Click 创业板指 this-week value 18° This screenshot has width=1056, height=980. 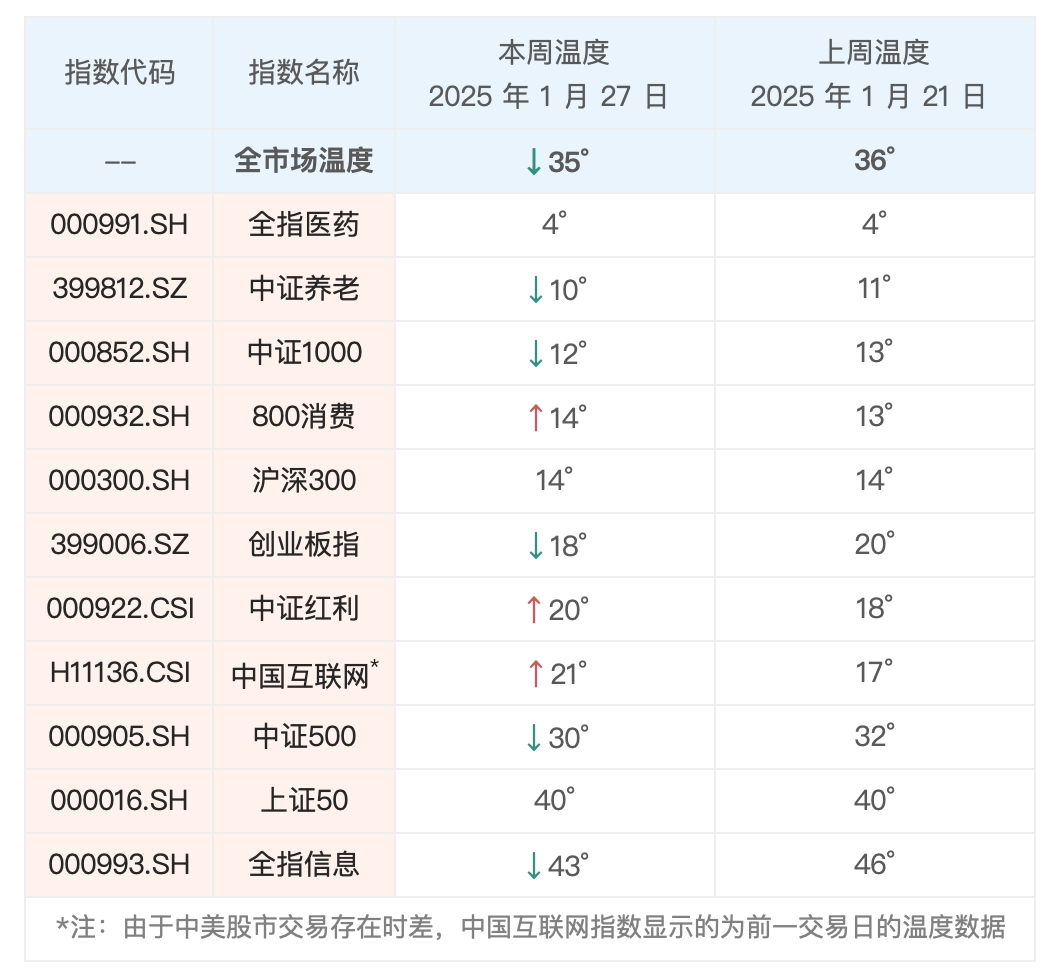tap(557, 546)
